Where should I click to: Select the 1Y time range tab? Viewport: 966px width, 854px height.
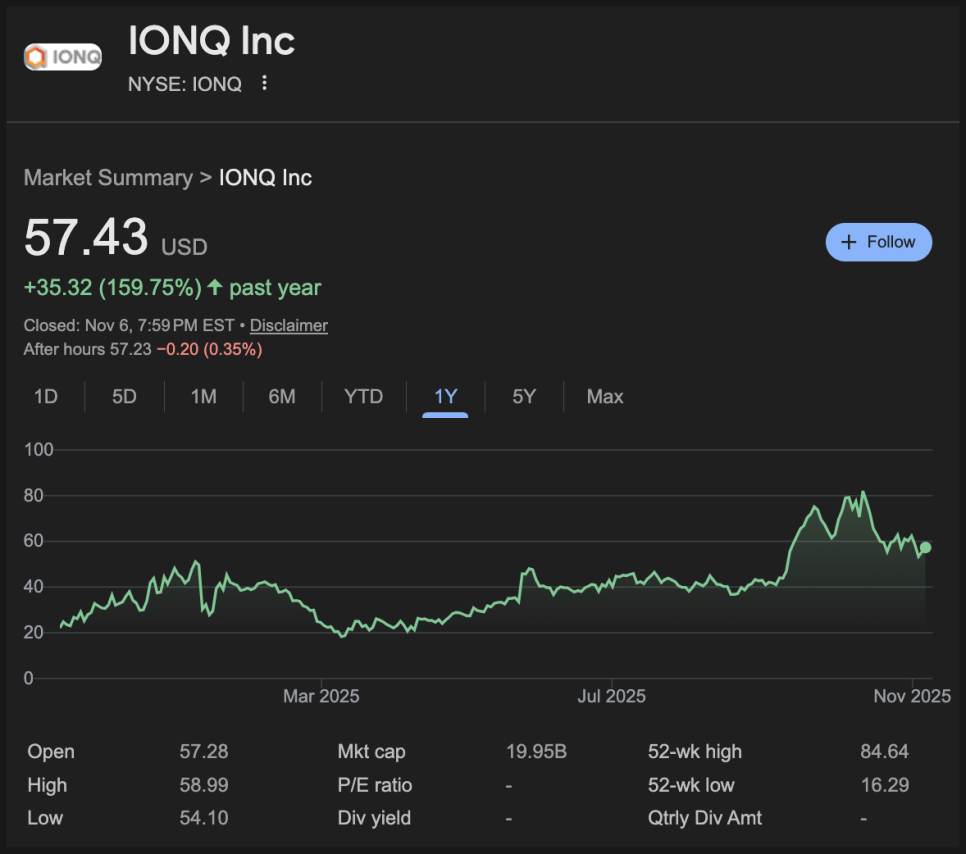tap(445, 397)
